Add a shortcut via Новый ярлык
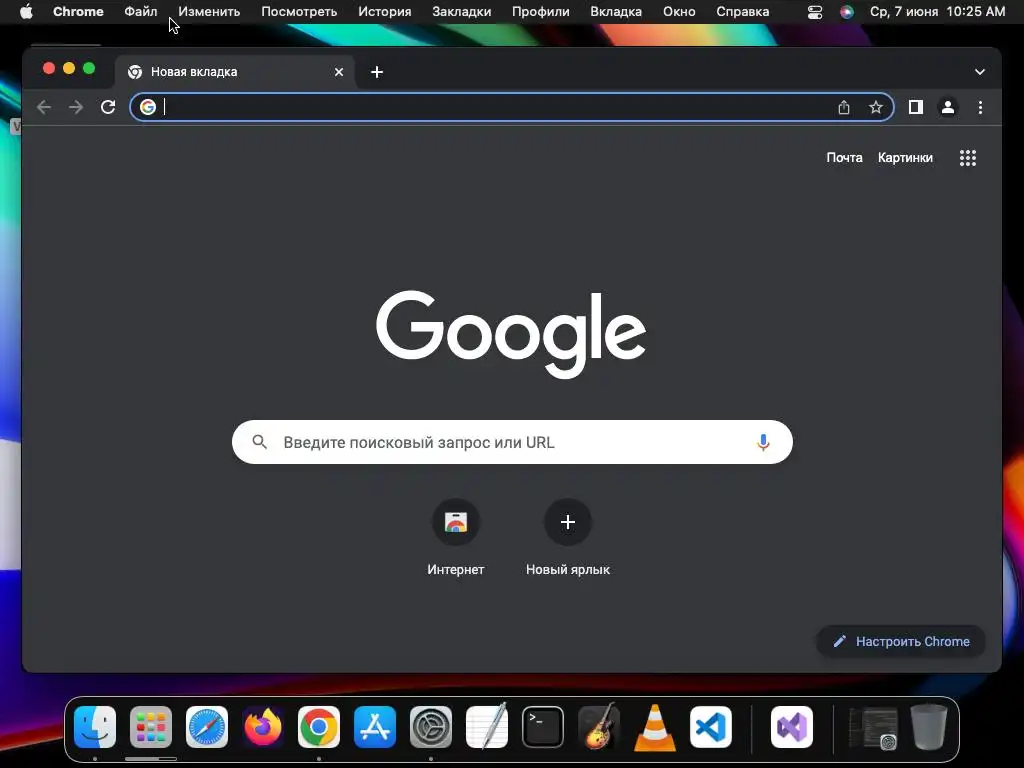Viewport: 1024px width, 768px height. [568, 537]
